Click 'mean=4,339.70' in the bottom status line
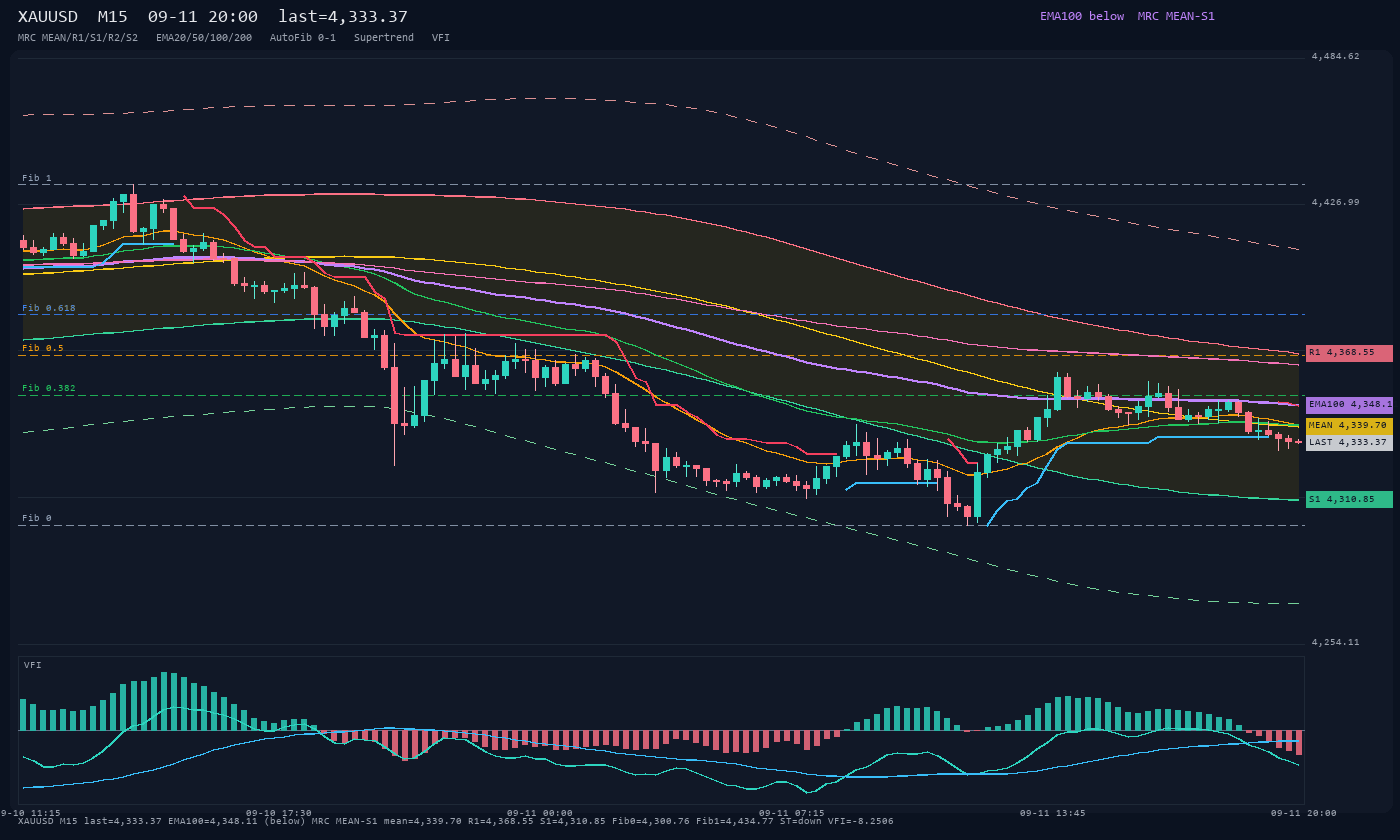 click(423, 821)
